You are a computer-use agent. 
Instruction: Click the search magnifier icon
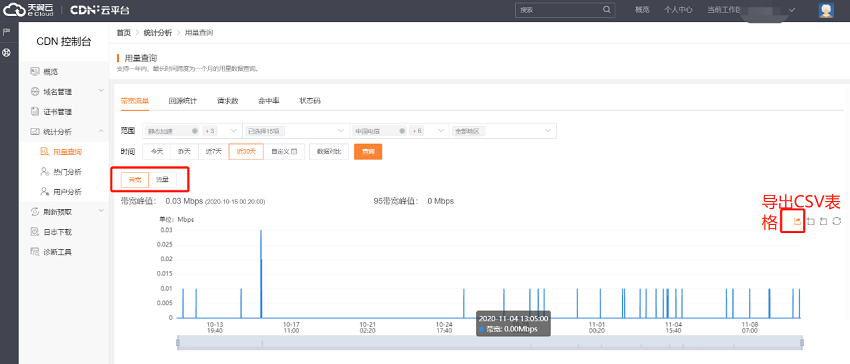click(x=607, y=10)
